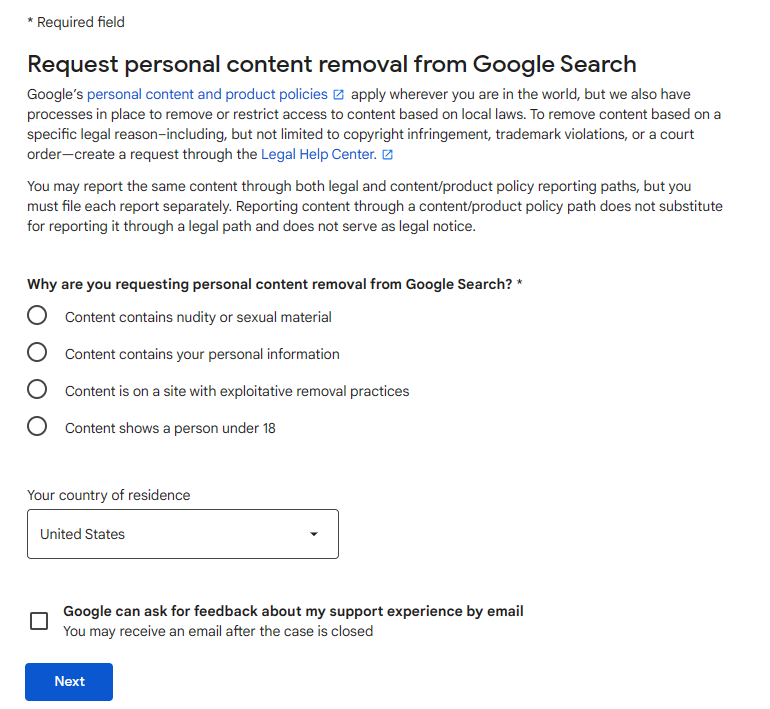The width and height of the screenshot is (770, 709).
Task: Click 'Google can ask for feedback' label text
Action: click(293, 611)
